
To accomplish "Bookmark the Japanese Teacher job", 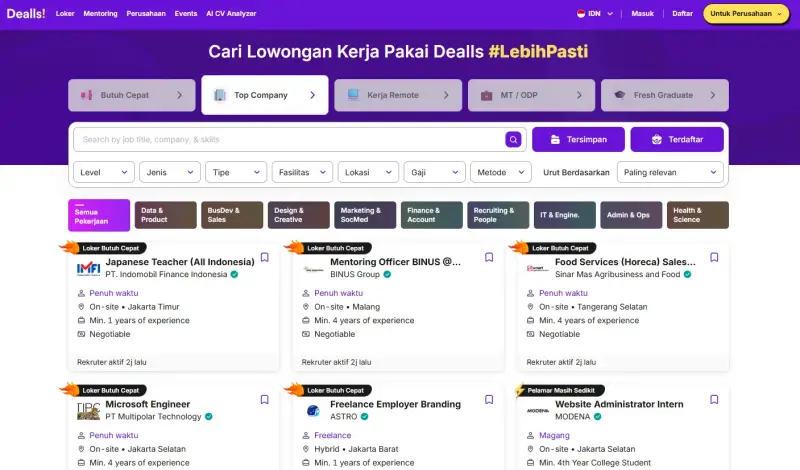I will point(264,257).
